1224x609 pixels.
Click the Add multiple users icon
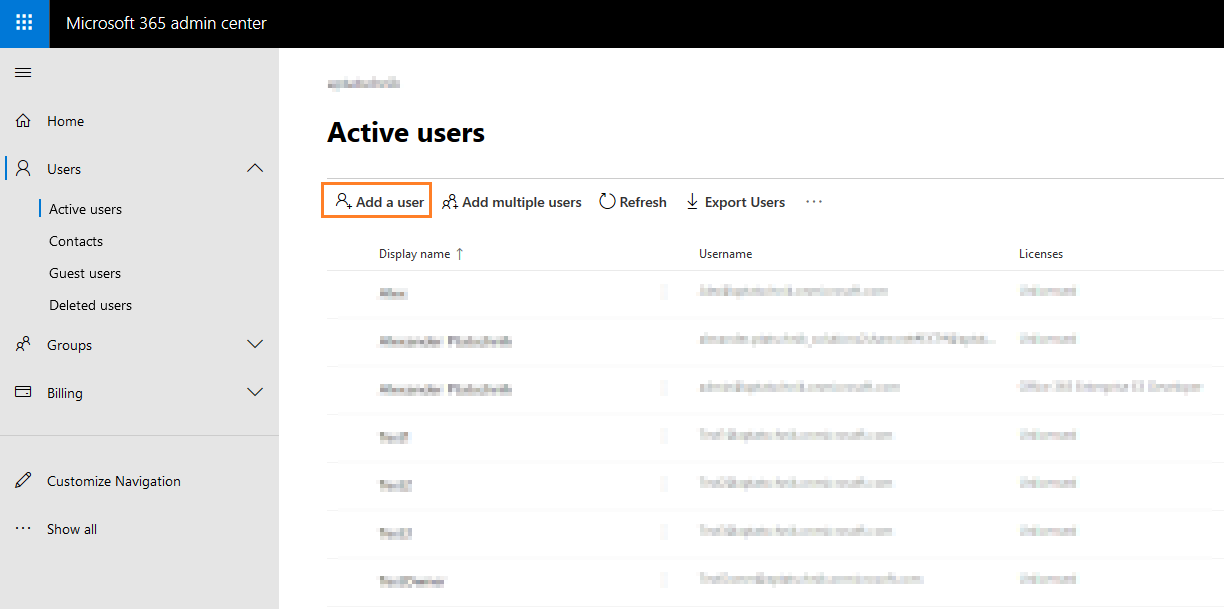coord(450,202)
